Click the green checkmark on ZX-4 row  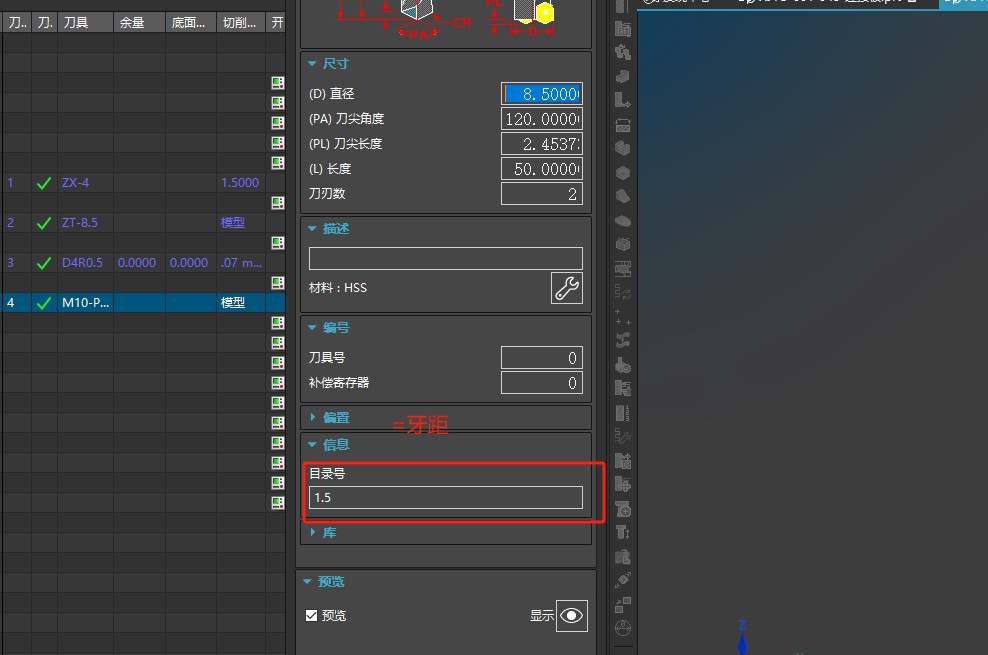tap(43, 183)
